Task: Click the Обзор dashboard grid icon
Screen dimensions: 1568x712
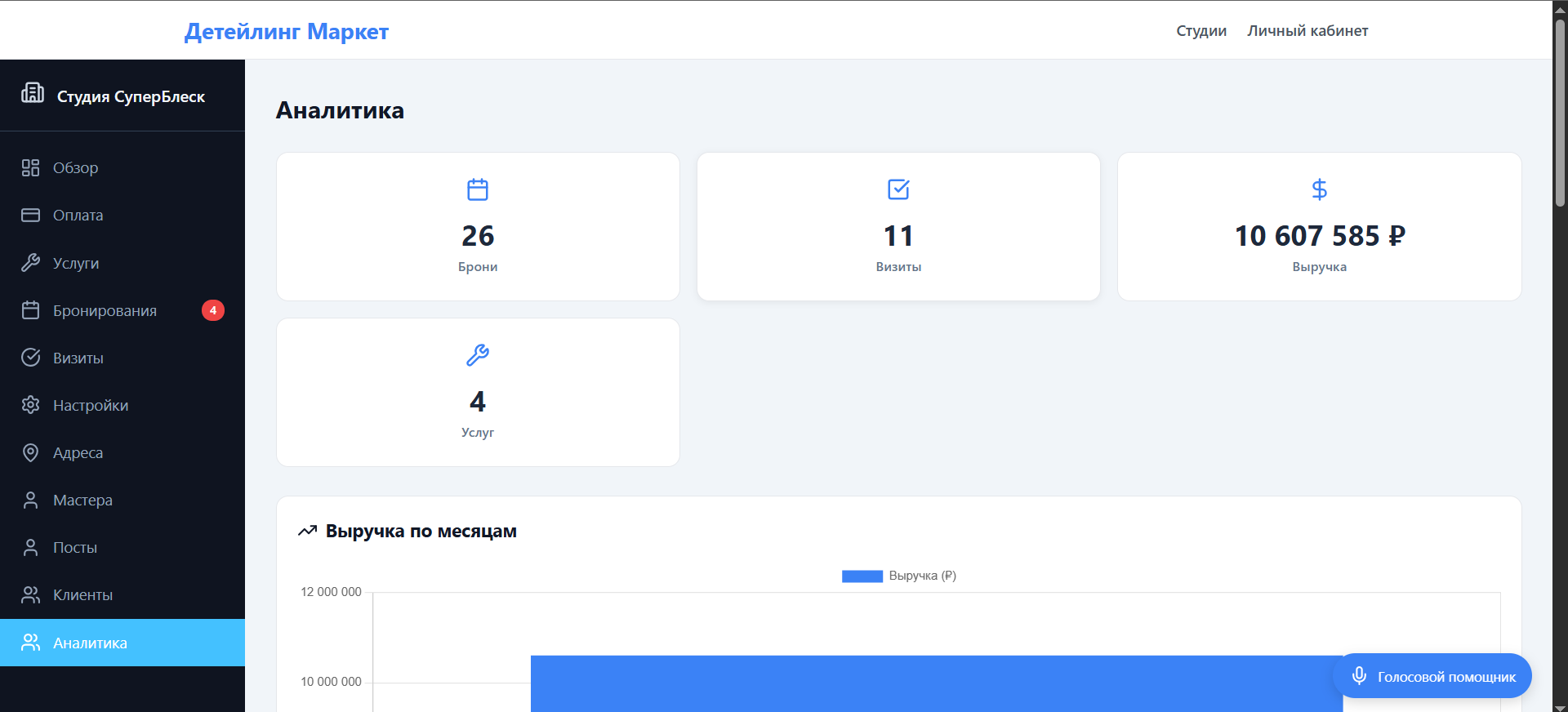Action: pos(30,168)
